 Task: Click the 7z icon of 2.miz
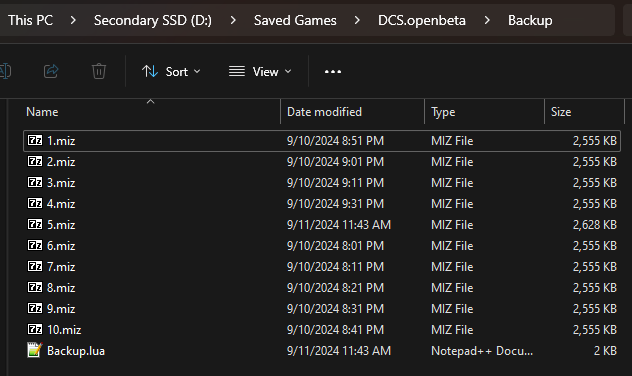[35, 161]
